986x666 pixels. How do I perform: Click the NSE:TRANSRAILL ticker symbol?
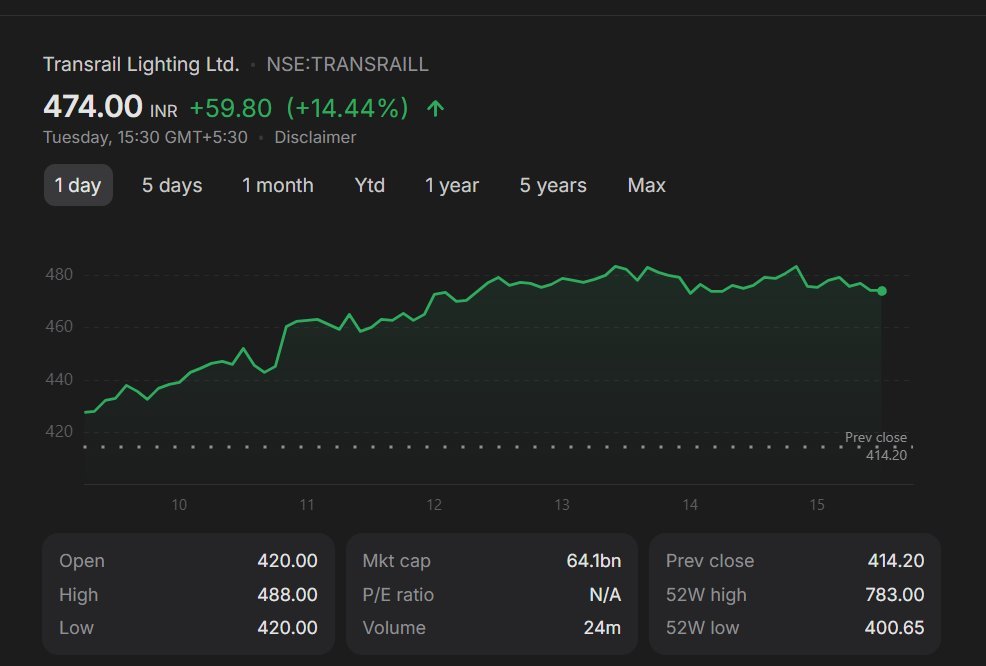click(x=347, y=64)
